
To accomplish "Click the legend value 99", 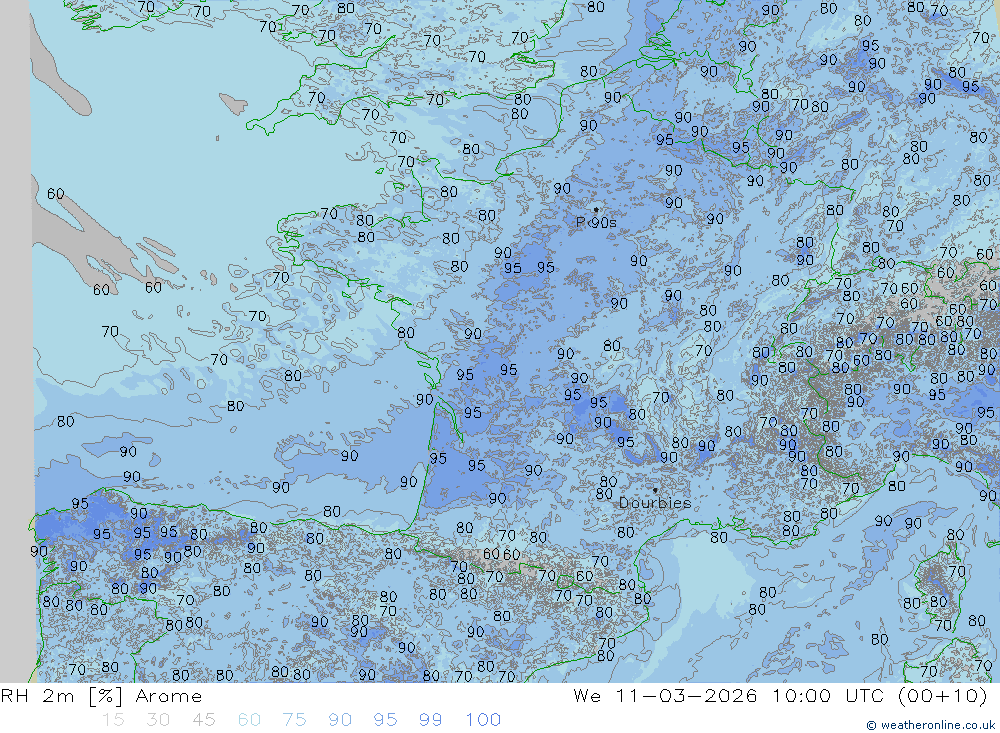I will [x=430, y=720].
